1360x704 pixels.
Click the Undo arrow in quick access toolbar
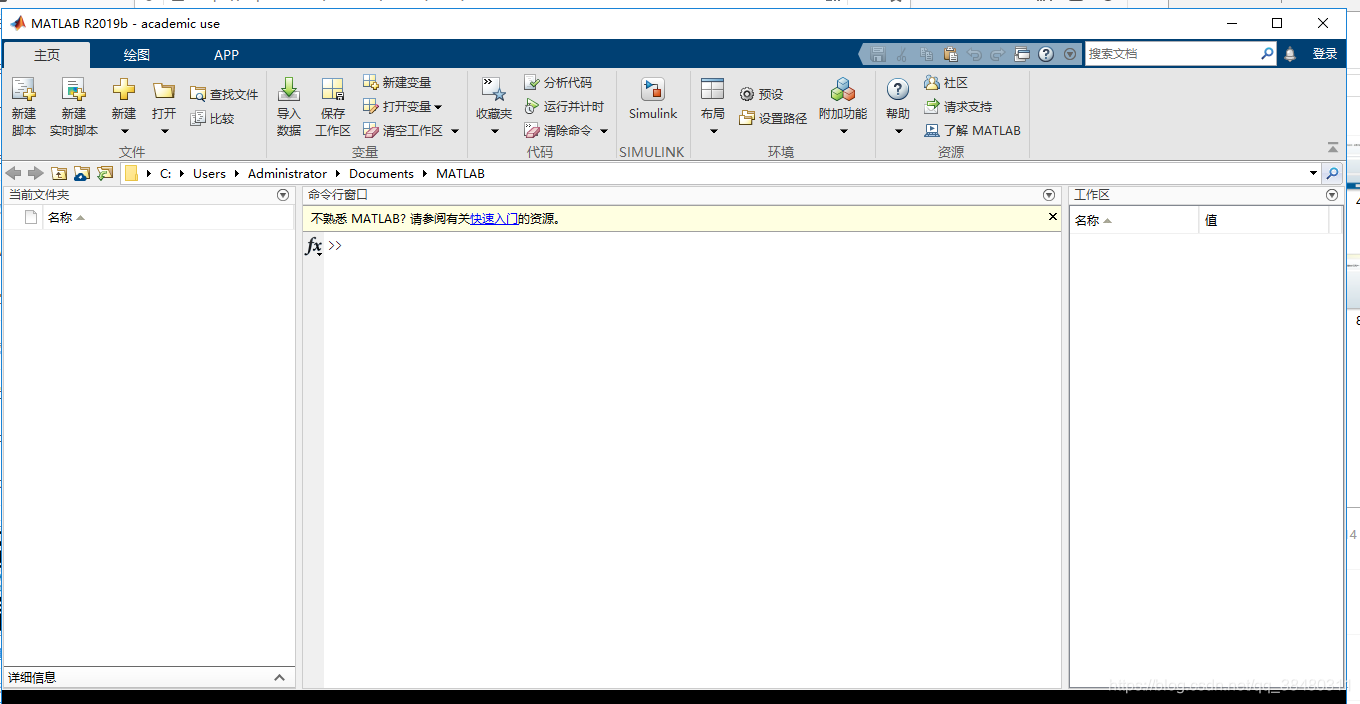(974, 54)
